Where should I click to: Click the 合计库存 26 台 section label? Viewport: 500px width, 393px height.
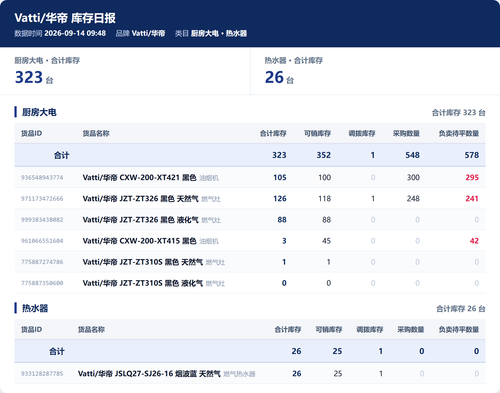point(461,309)
